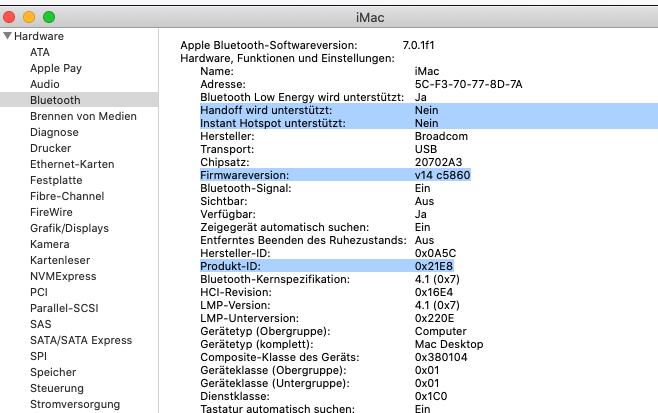658x413 pixels.
Task: Click the Composite-Klasse value 0x380104
Action: pos(441,357)
